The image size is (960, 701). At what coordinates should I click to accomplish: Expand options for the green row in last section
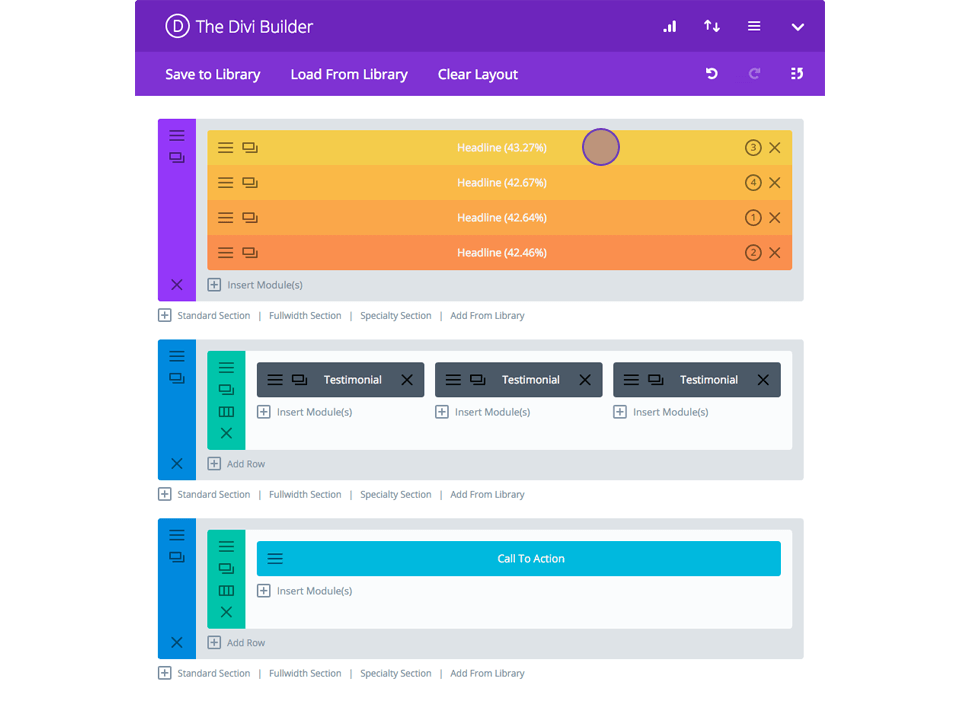point(226,545)
